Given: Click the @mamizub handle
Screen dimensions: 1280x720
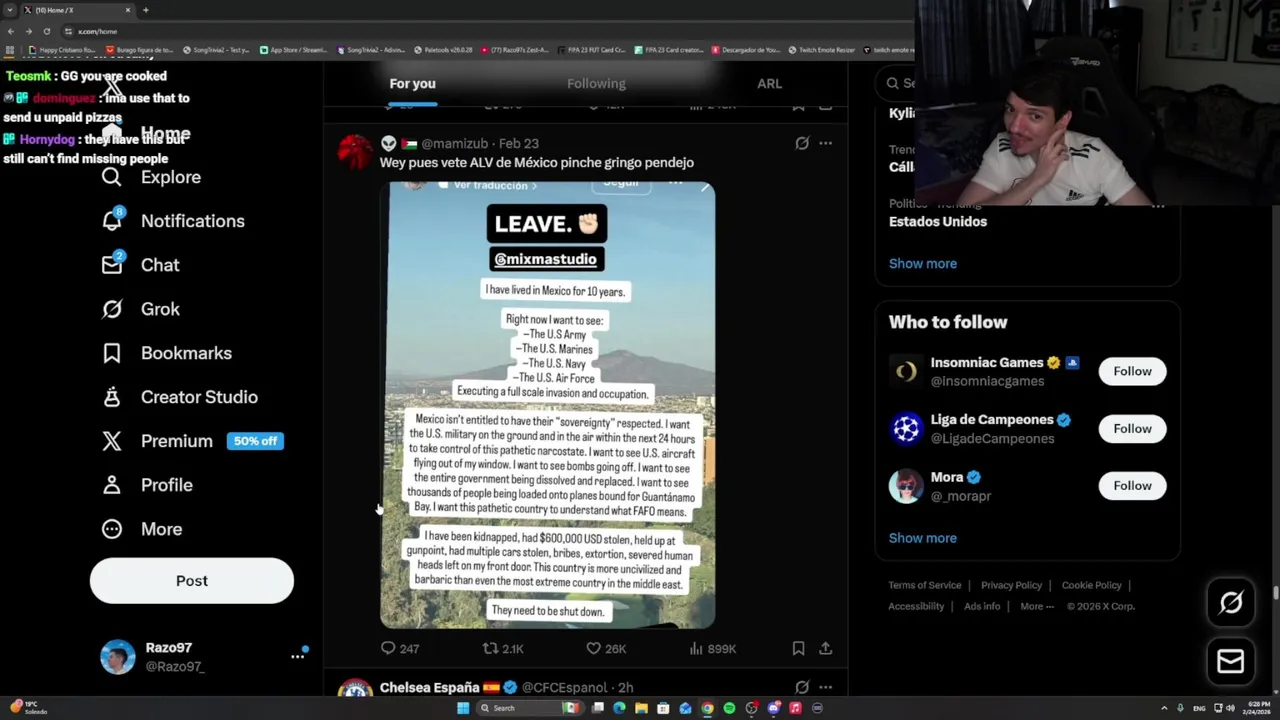Looking at the screenshot, I should [456, 143].
